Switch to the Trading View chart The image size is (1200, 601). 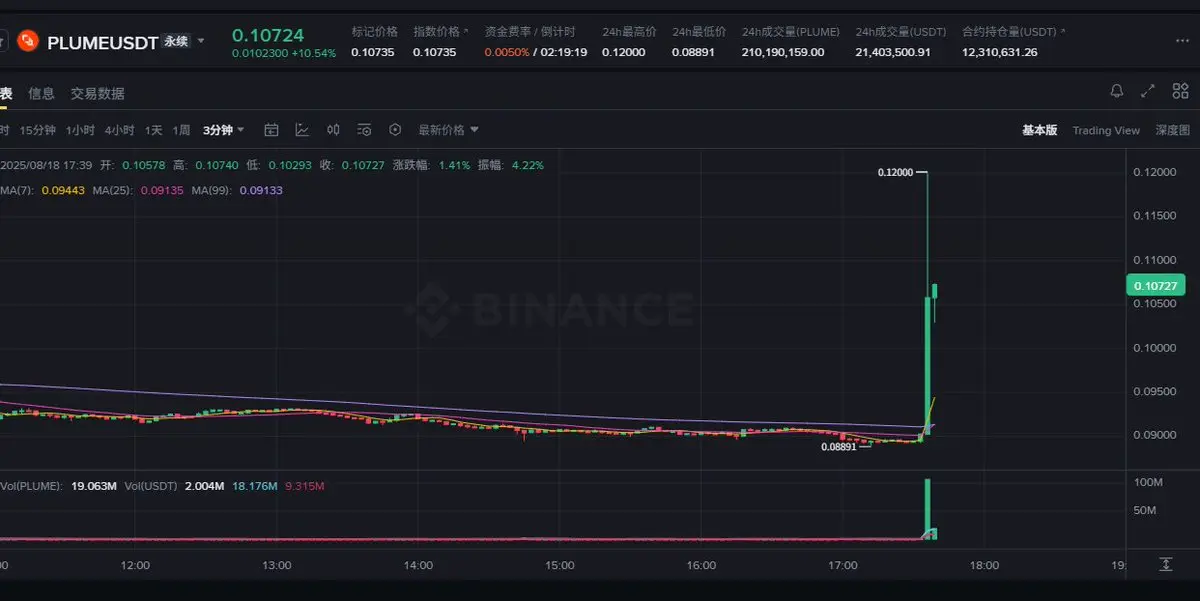1106,130
